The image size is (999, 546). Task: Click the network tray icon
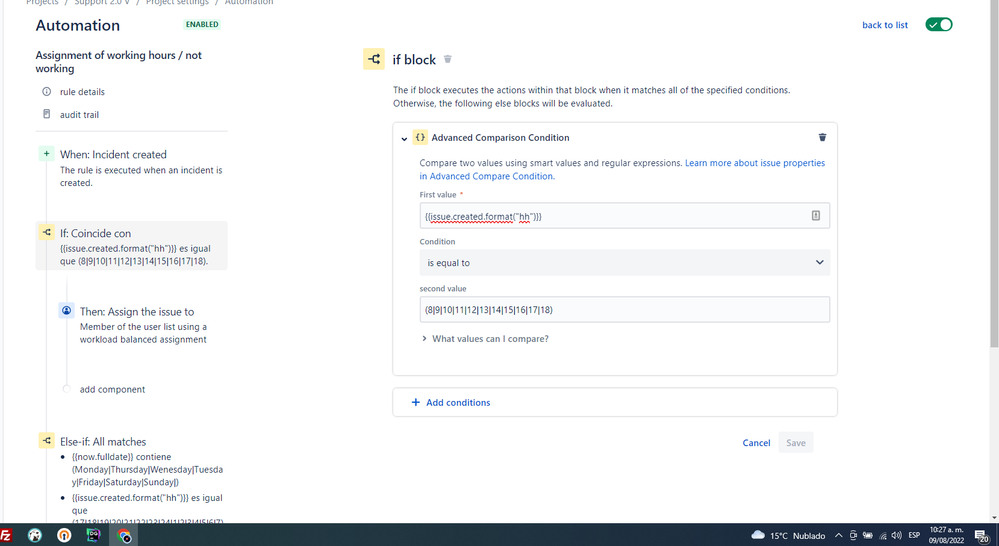tap(882, 536)
